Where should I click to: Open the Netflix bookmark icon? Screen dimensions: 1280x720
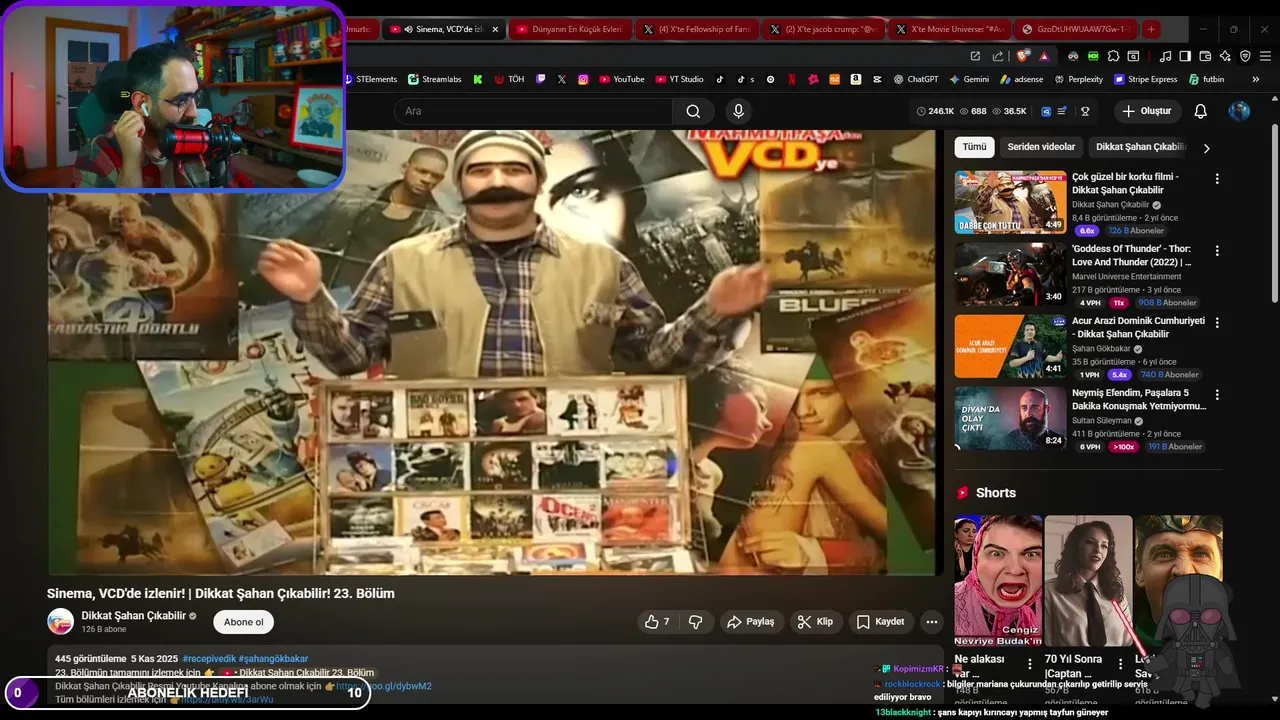(792, 79)
